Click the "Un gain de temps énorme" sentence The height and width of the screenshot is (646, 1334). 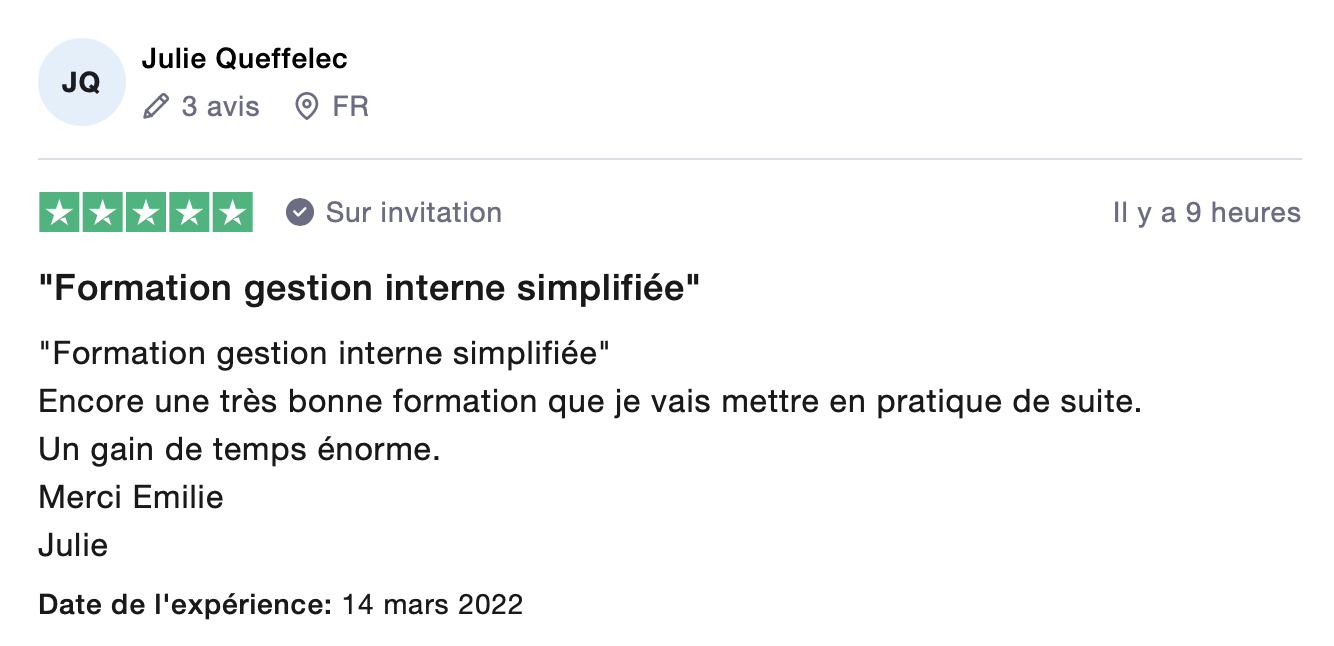[239, 449]
